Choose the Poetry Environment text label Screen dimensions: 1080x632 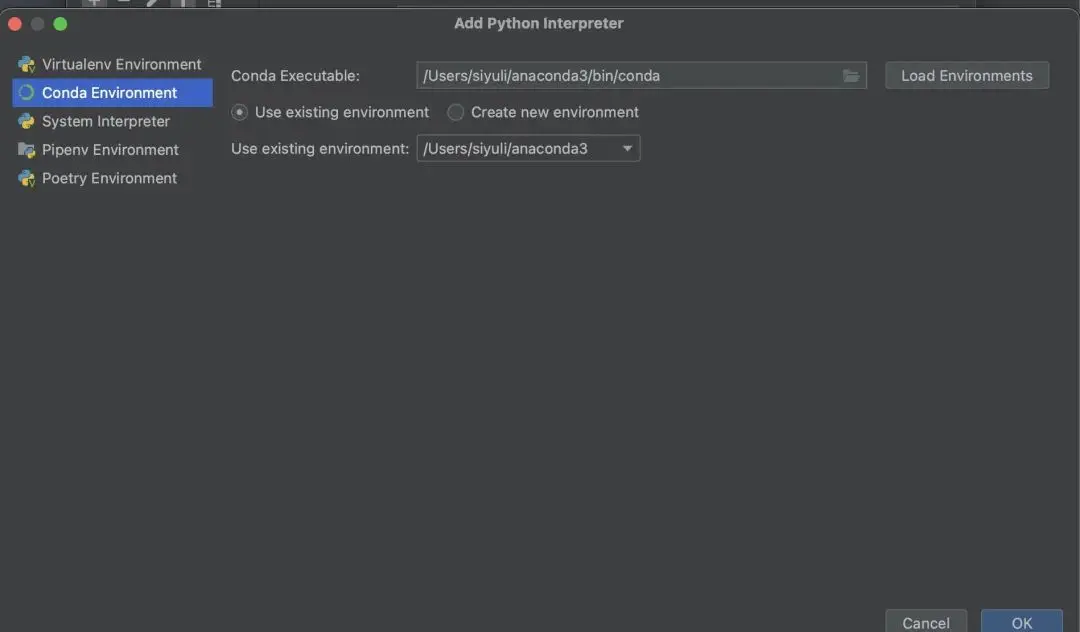click(x=109, y=179)
